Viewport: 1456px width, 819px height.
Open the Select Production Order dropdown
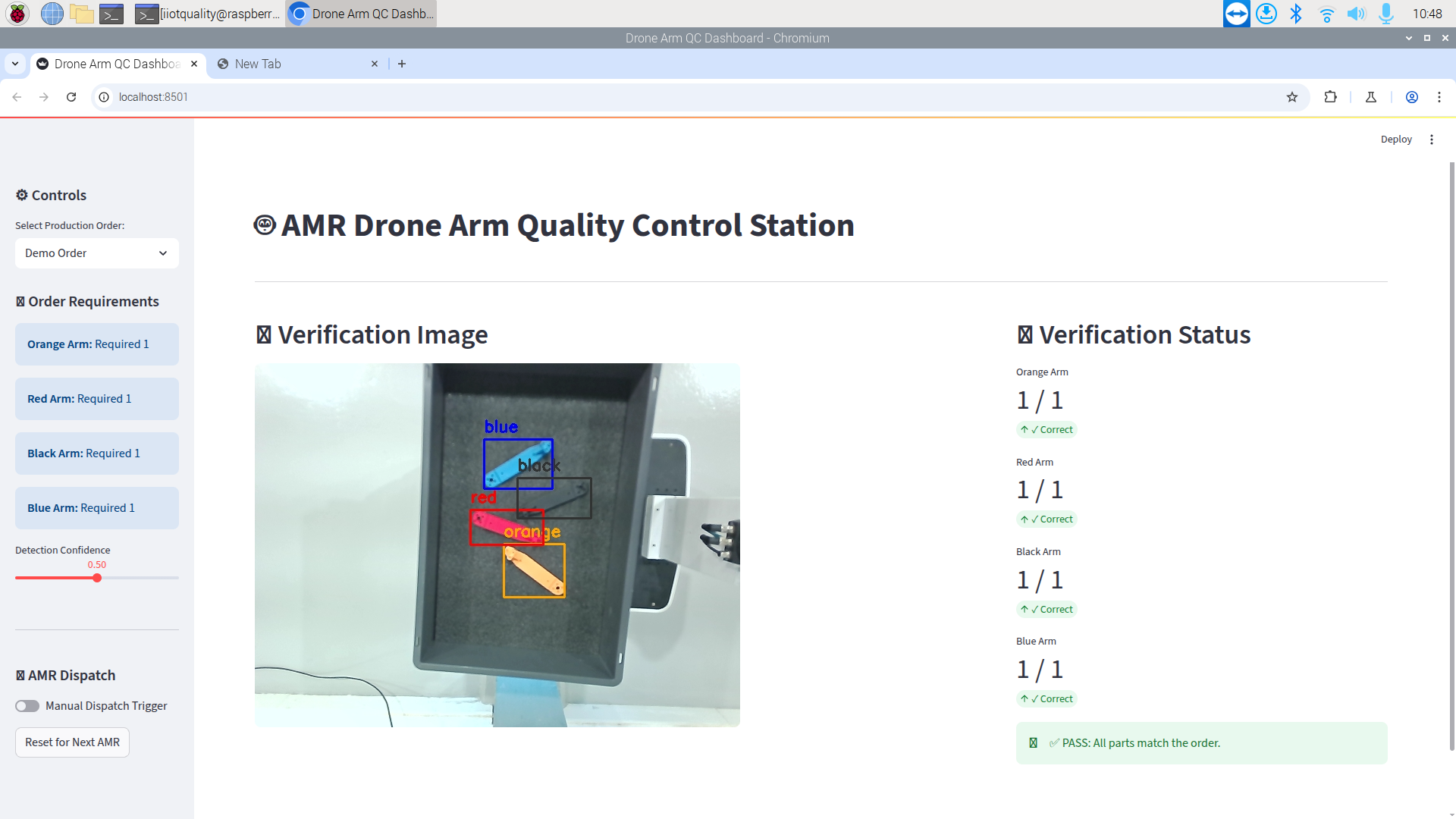96,253
